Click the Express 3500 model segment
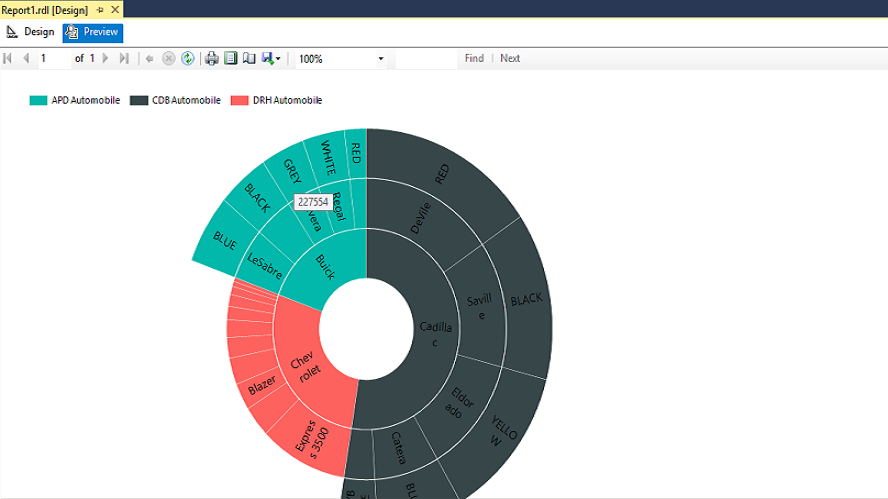888x499 pixels. 313,442
